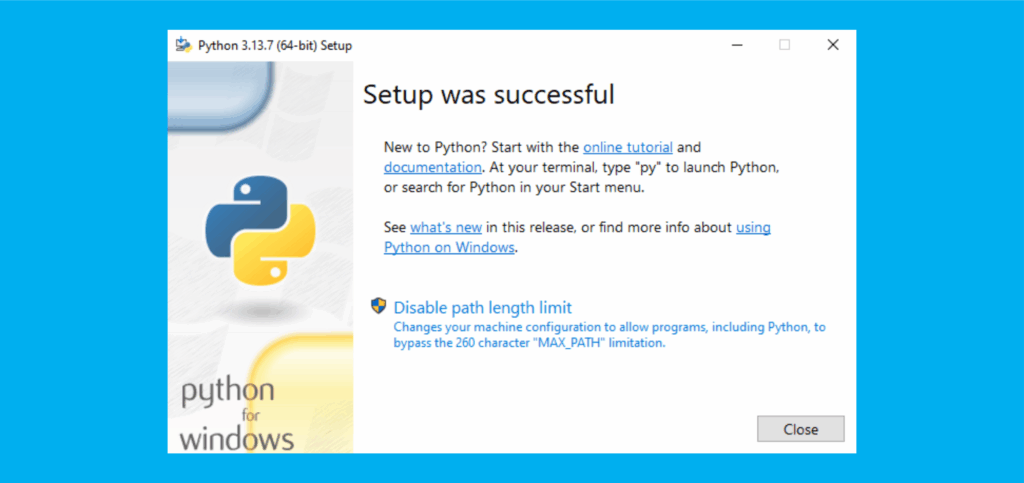Minimize the Python Setup window

pos(736,45)
